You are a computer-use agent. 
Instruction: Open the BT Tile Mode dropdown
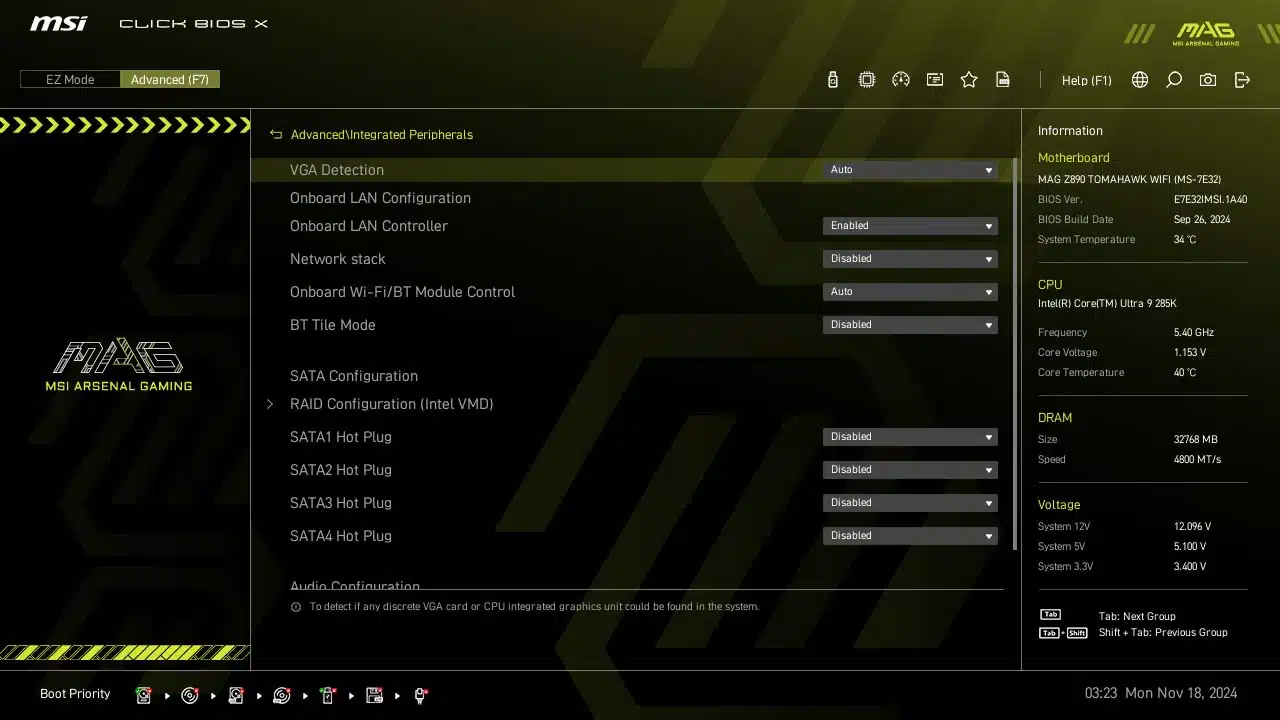[910, 325]
